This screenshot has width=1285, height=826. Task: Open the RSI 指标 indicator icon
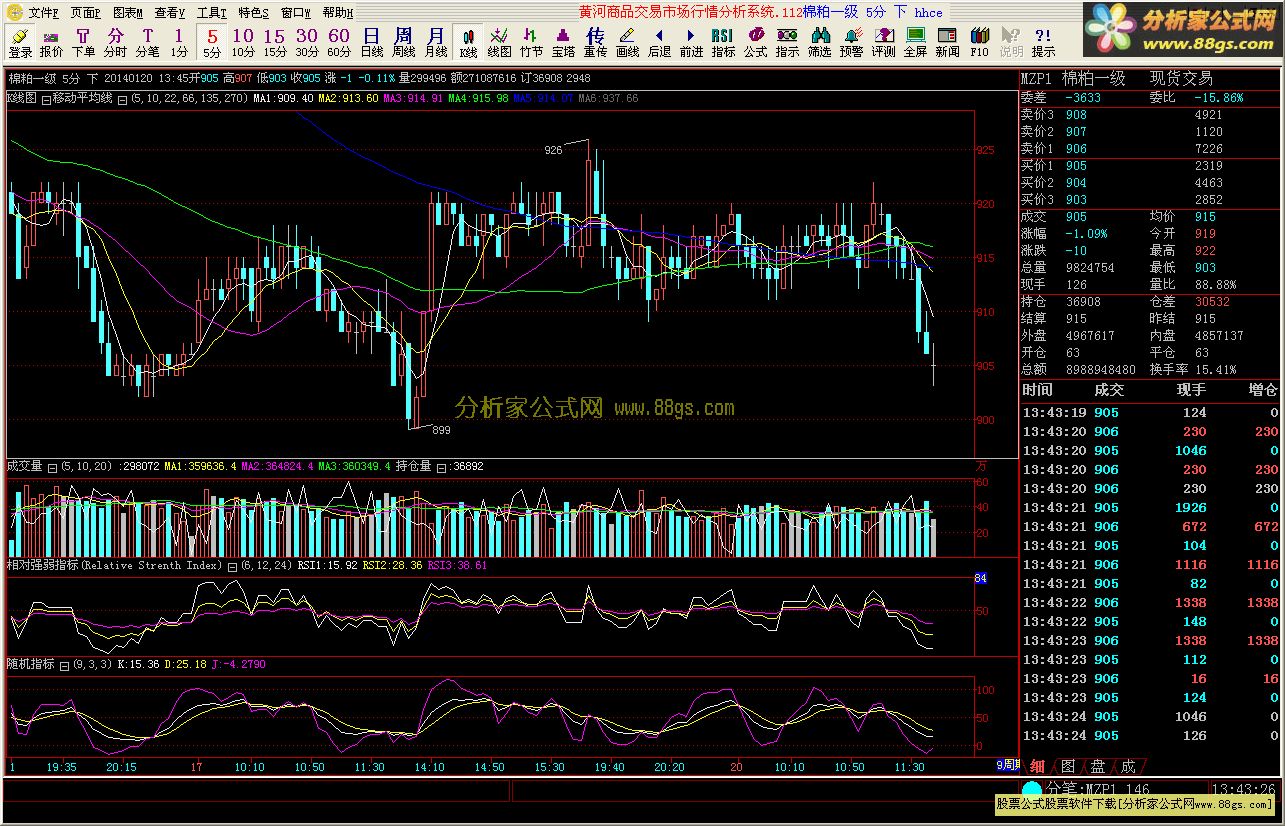point(723,42)
